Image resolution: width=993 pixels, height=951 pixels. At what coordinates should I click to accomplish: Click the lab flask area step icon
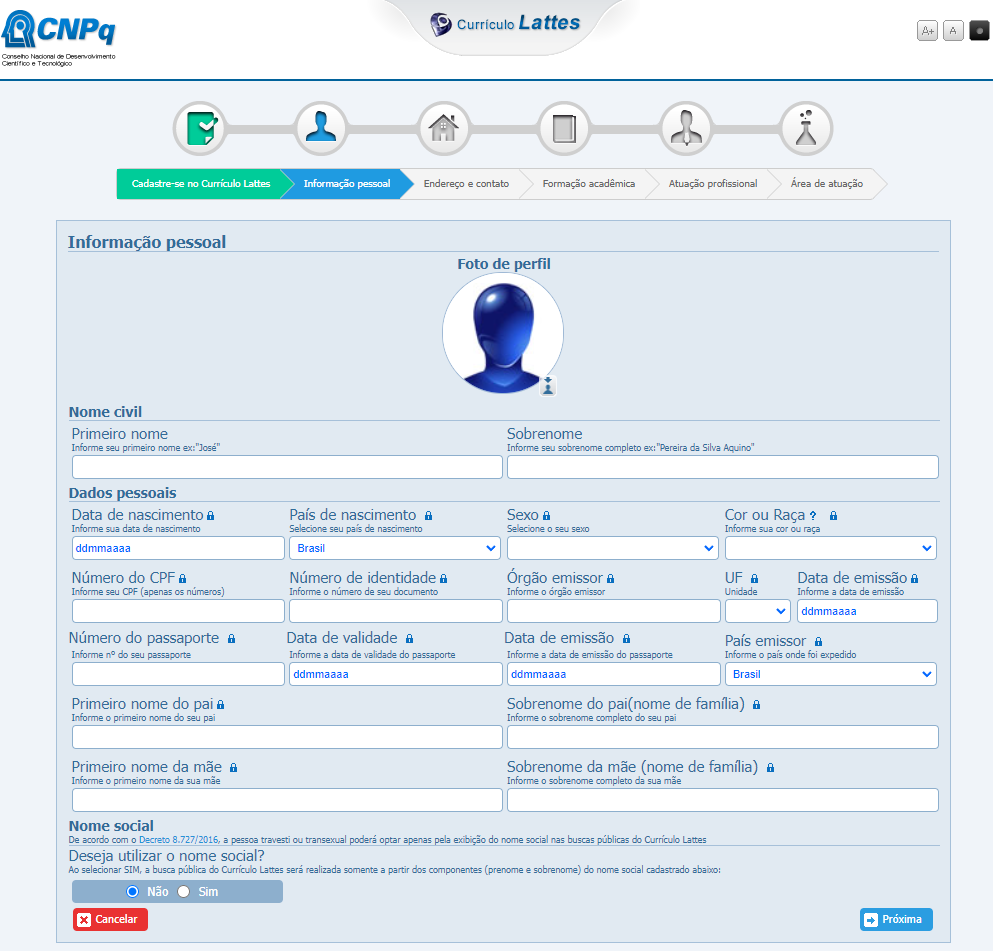(806, 129)
